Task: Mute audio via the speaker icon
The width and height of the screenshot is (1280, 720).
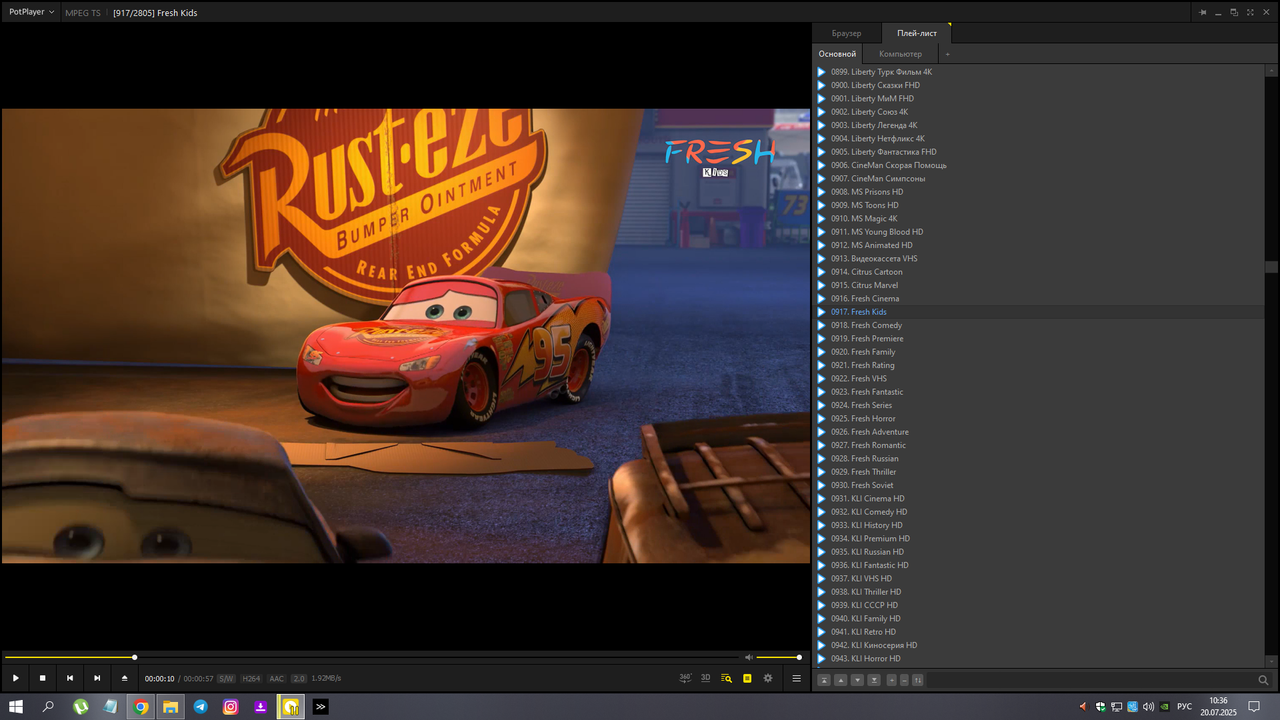Action: point(749,657)
